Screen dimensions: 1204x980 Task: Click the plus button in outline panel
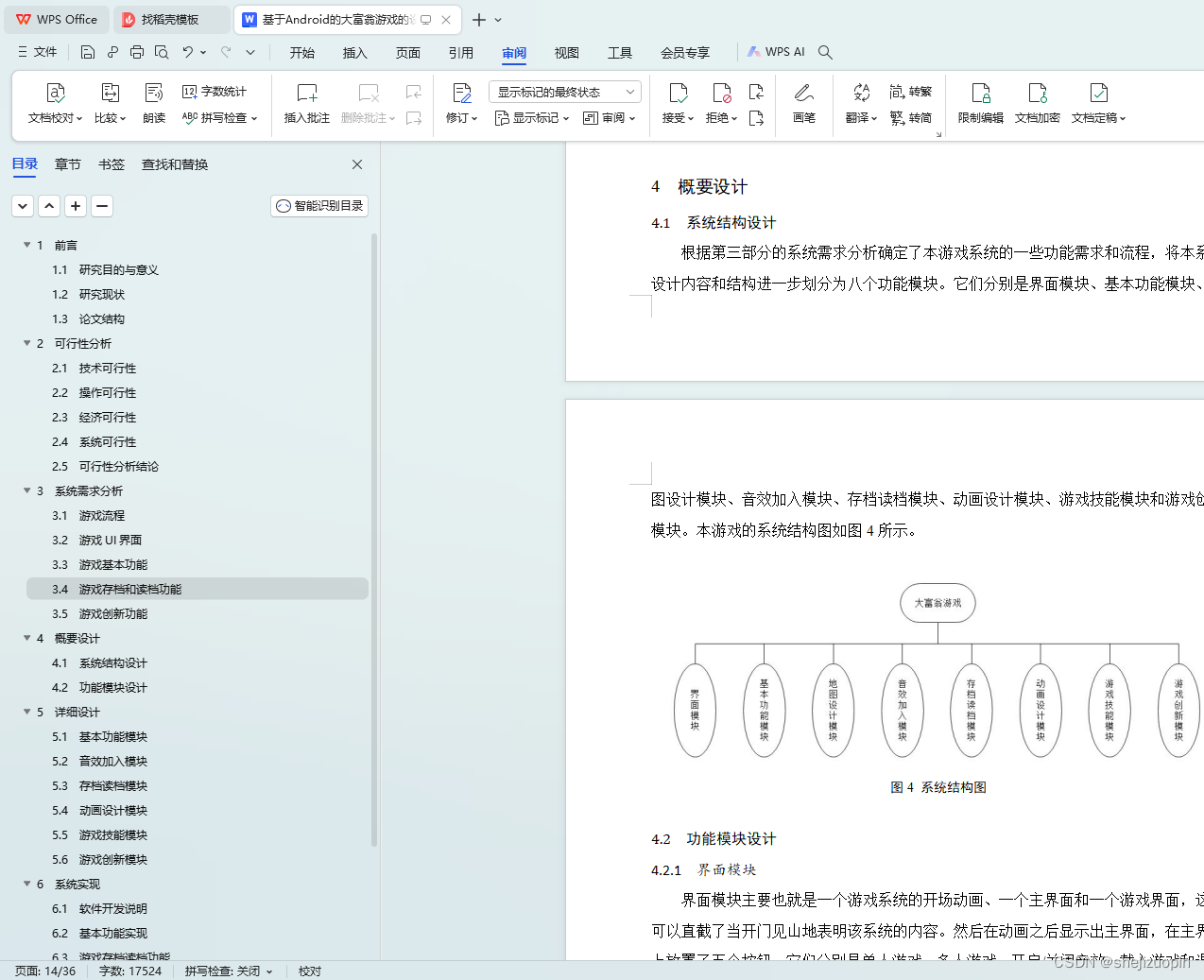click(x=76, y=206)
